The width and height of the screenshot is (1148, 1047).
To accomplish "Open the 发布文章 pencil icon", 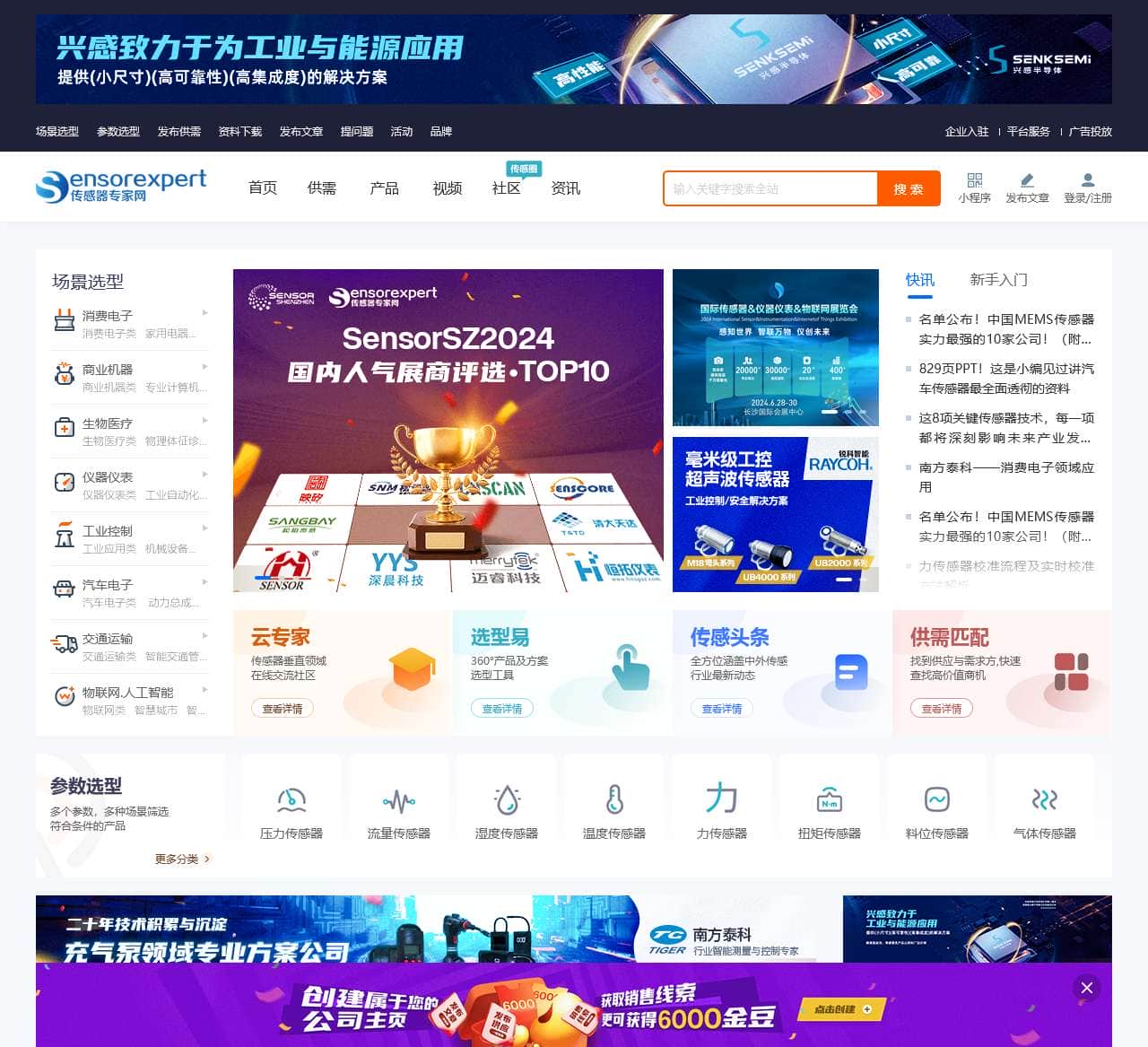I will click(x=1027, y=180).
